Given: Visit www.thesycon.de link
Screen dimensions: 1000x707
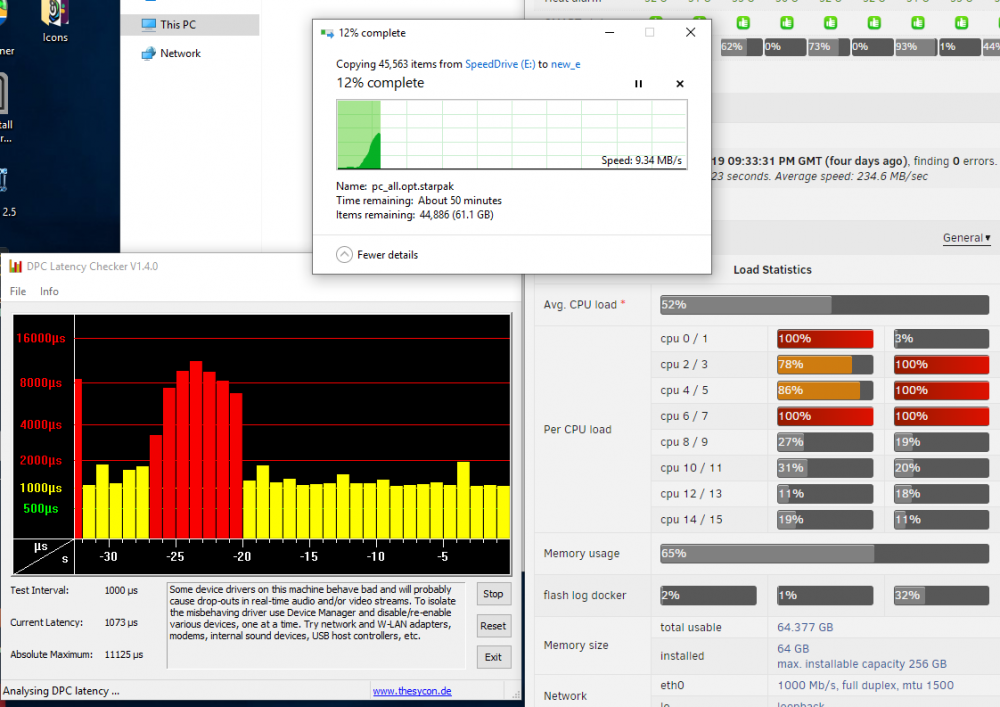Looking at the screenshot, I should coord(412,691).
